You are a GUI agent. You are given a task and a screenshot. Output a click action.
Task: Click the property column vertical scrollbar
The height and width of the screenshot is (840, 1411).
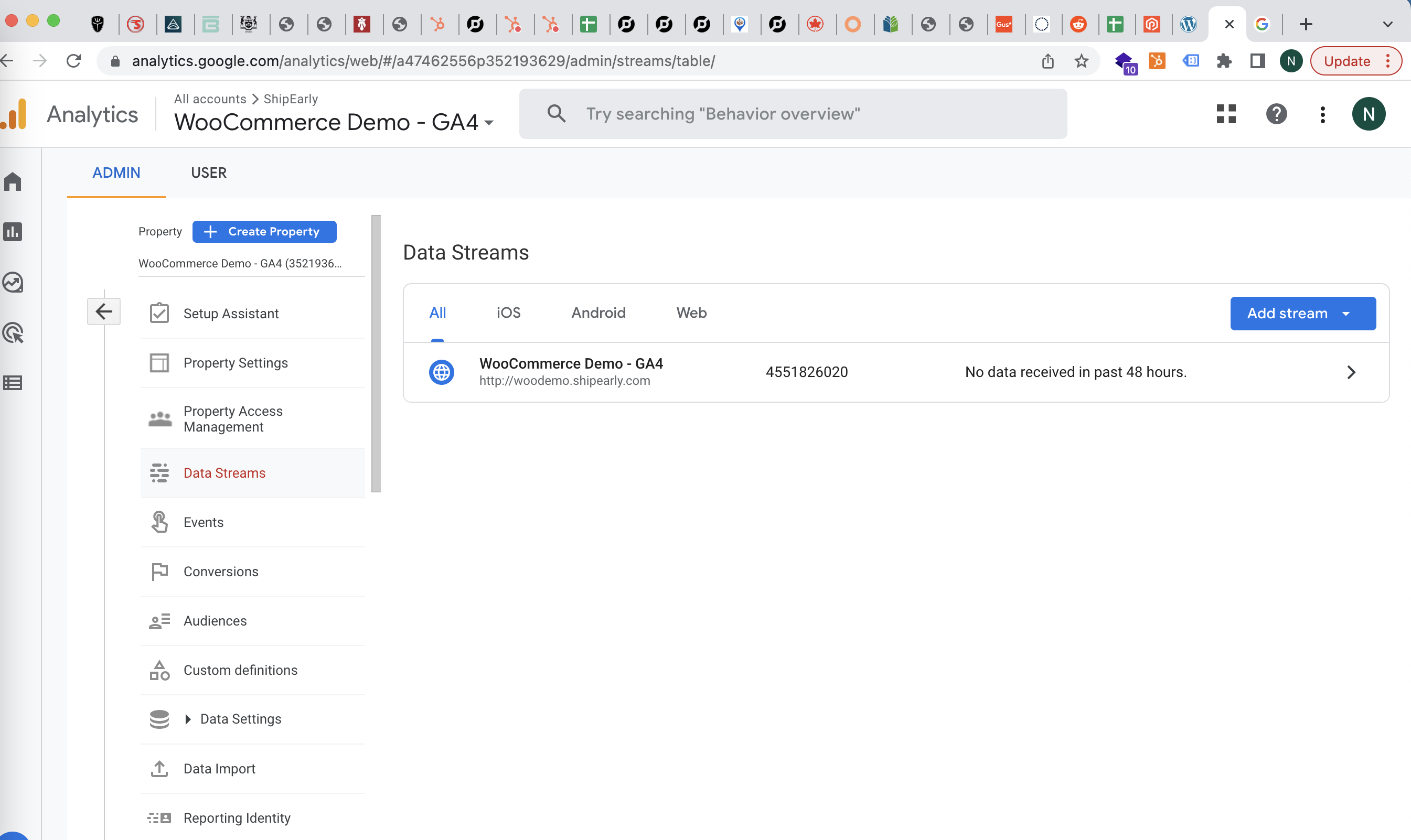click(x=376, y=354)
